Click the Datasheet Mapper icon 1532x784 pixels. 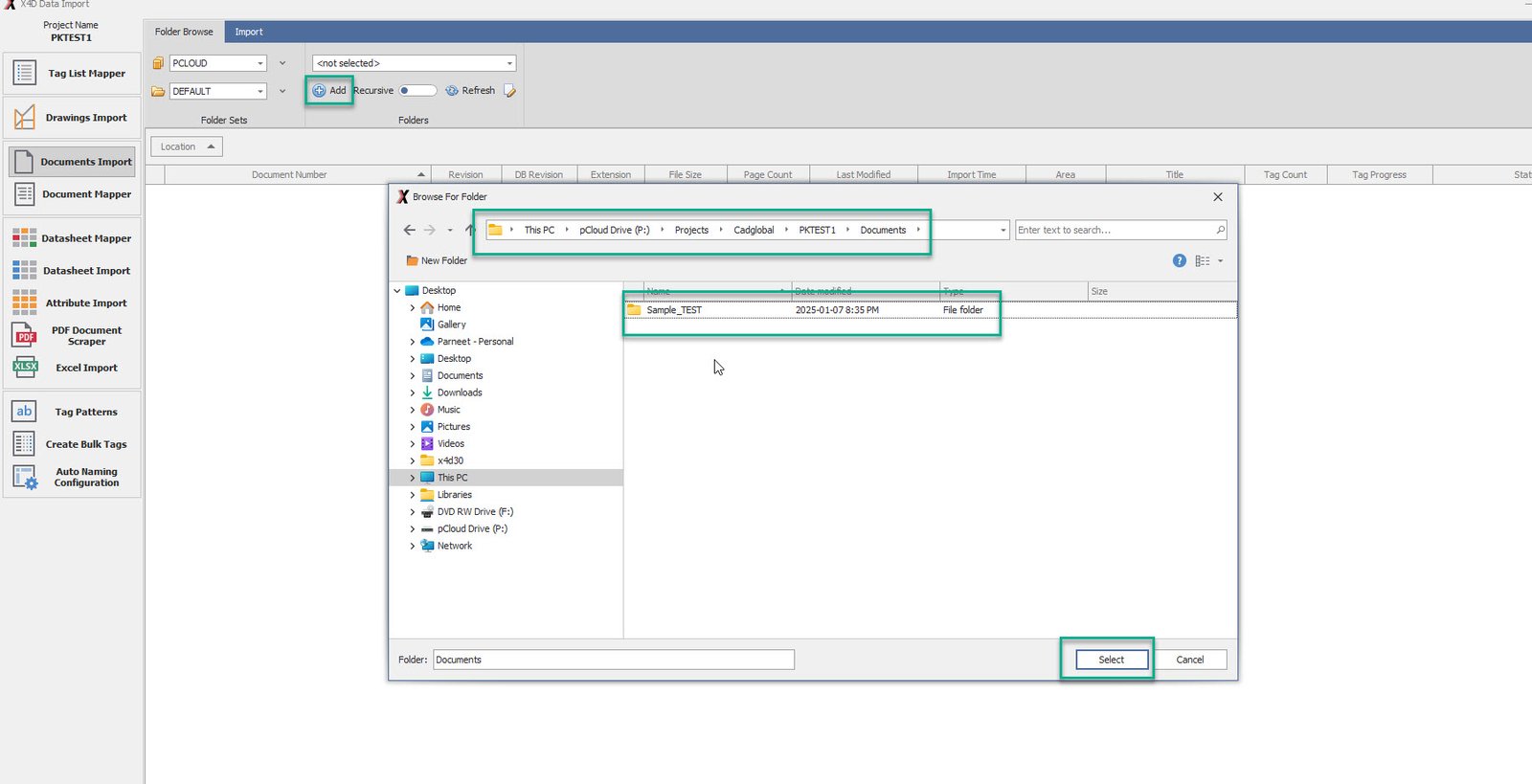[25, 238]
